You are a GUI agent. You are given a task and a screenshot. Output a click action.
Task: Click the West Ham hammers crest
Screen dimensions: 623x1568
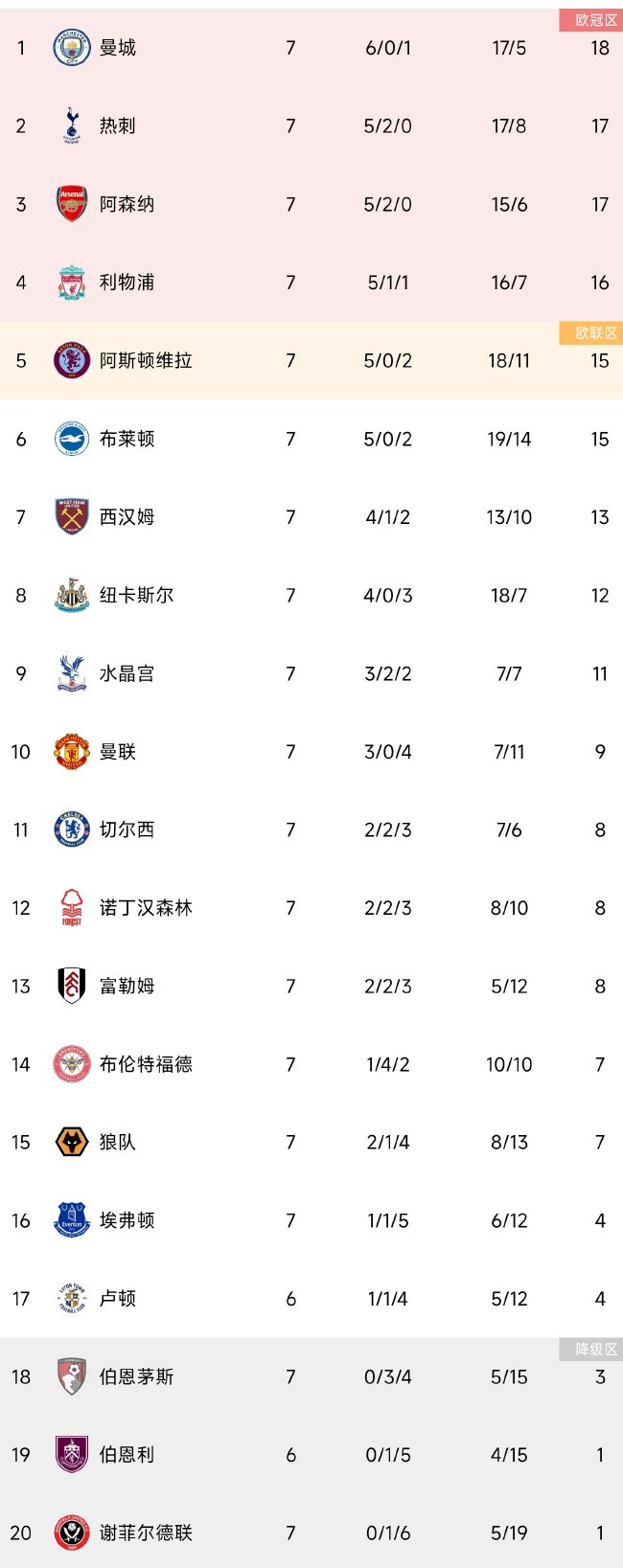(x=72, y=517)
